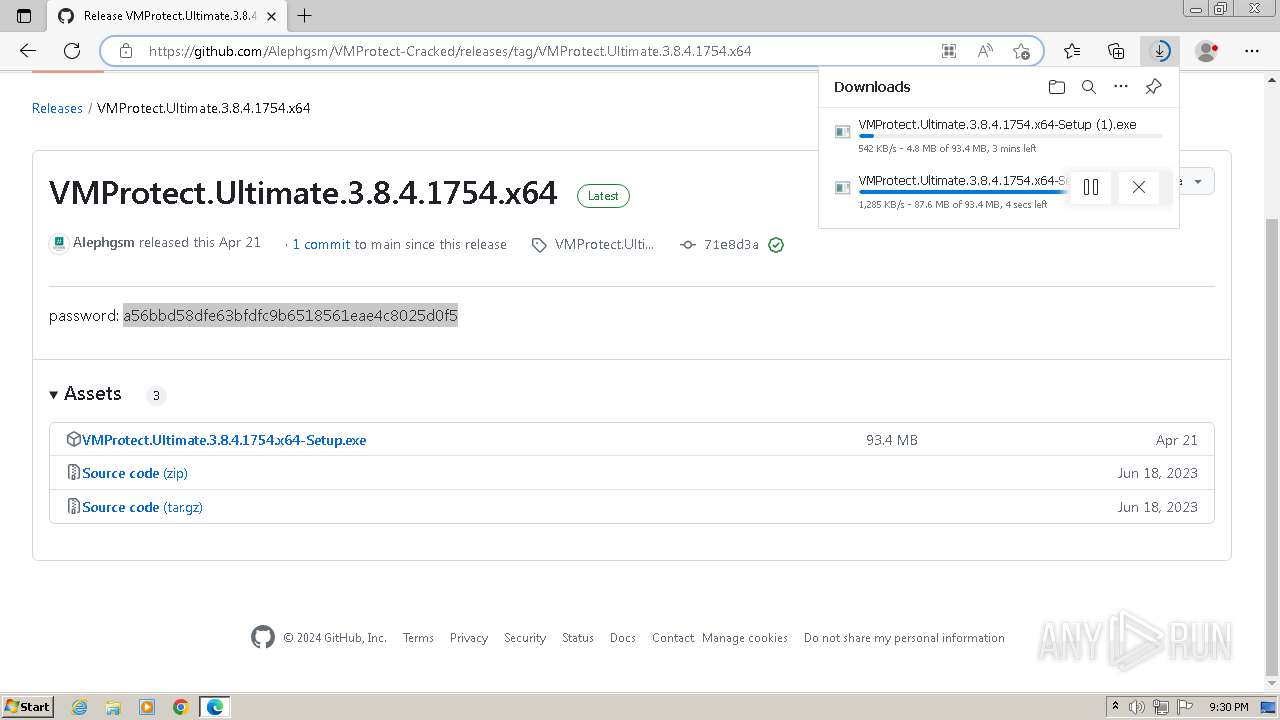Open the release page dropdown arrow behind the Downloads panel
Image resolution: width=1280 pixels, height=720 pixels.
(1198, 181)
